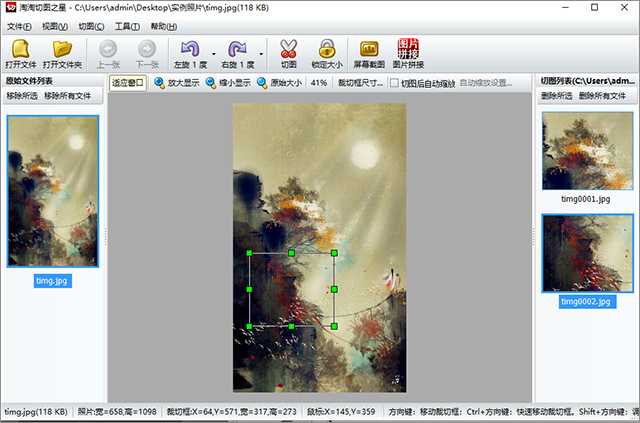Rotate left 1 degree with 左旋

190,53
